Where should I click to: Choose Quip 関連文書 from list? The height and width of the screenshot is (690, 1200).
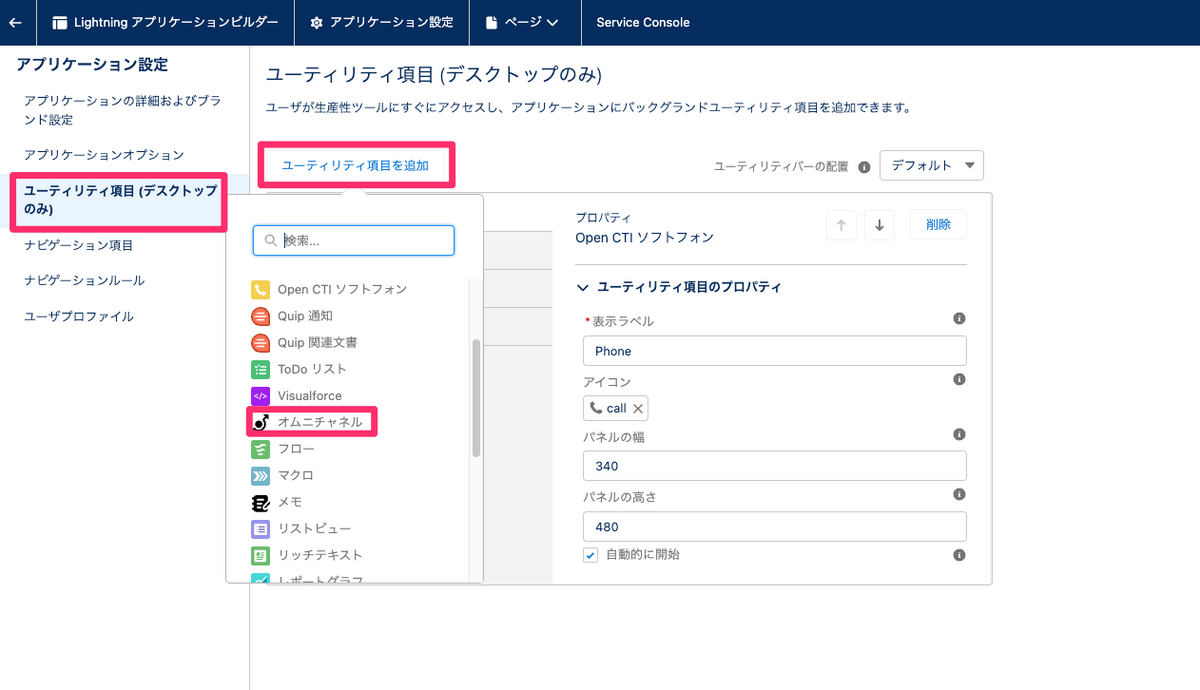(x=317, y=342)
